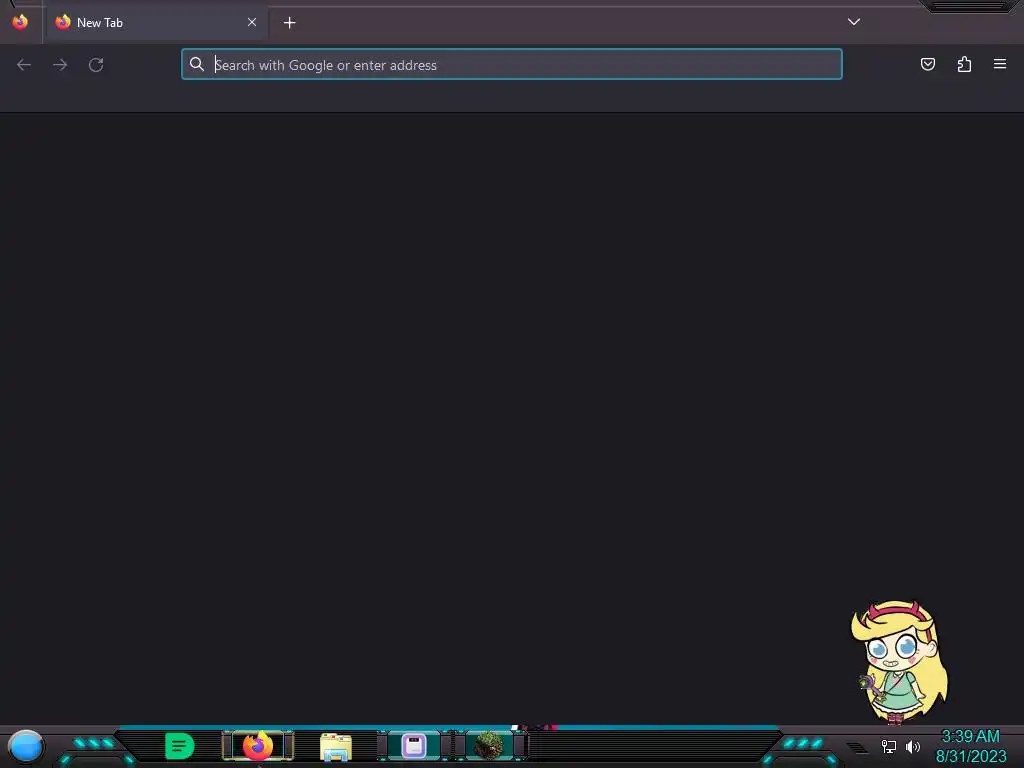Open the Start orb on the taskbar
Image resolution: width=1024 pixels, height=768 pixels.
click(25, 747)
